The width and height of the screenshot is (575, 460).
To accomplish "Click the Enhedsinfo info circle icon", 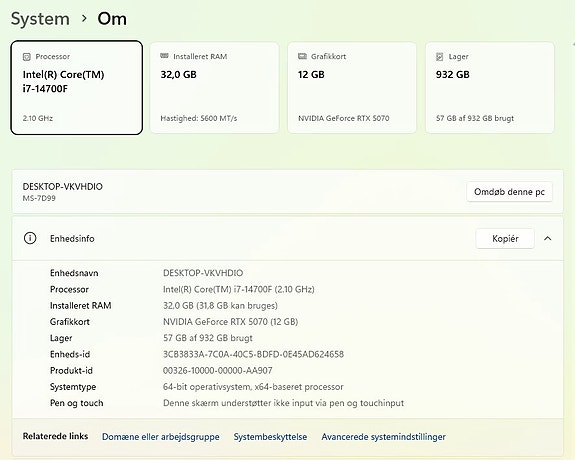I will pyautogui.click(x=30, y=238).
